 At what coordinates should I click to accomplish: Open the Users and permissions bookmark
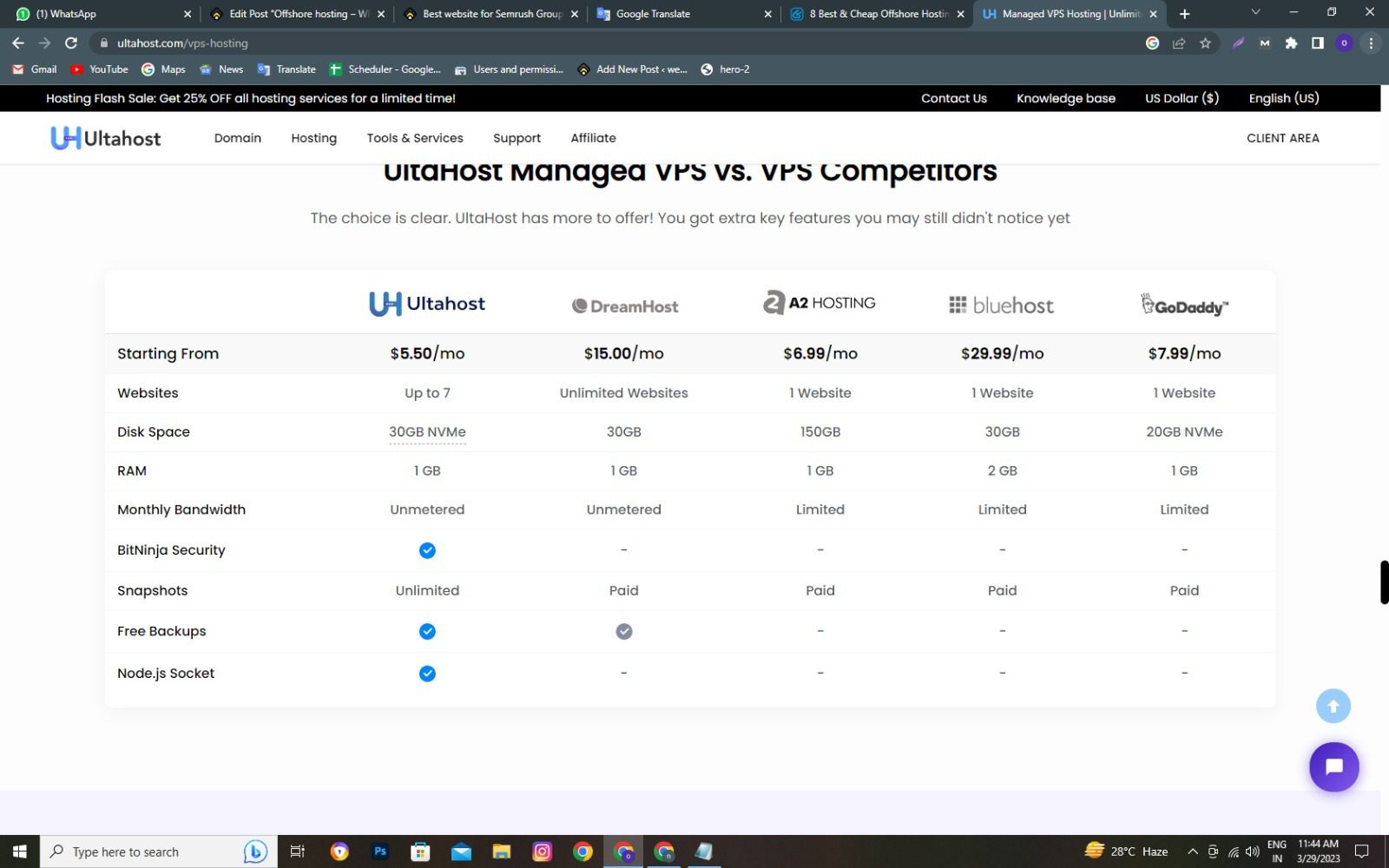(x=509, y=69)
